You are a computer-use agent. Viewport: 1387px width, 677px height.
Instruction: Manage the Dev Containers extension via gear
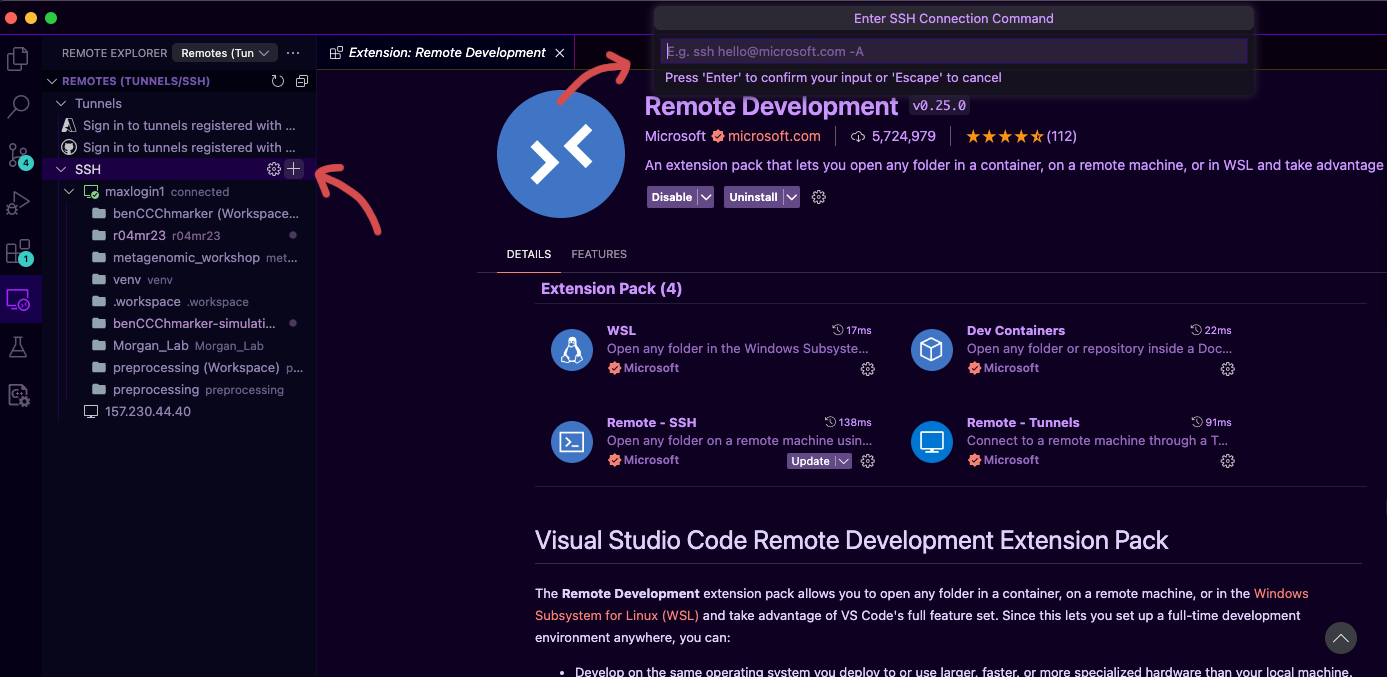click(1228, 369)
